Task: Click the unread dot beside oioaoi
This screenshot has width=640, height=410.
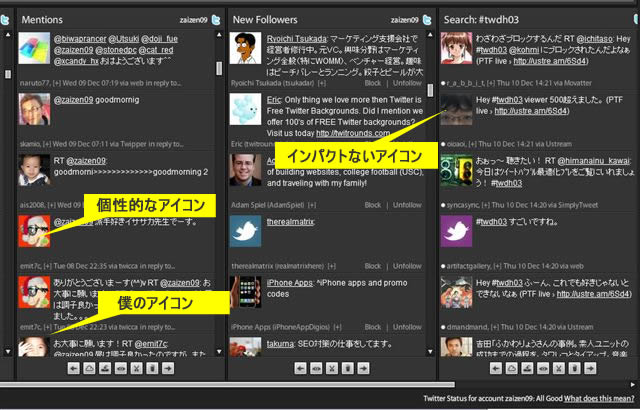Action: [x=443, y=144]
